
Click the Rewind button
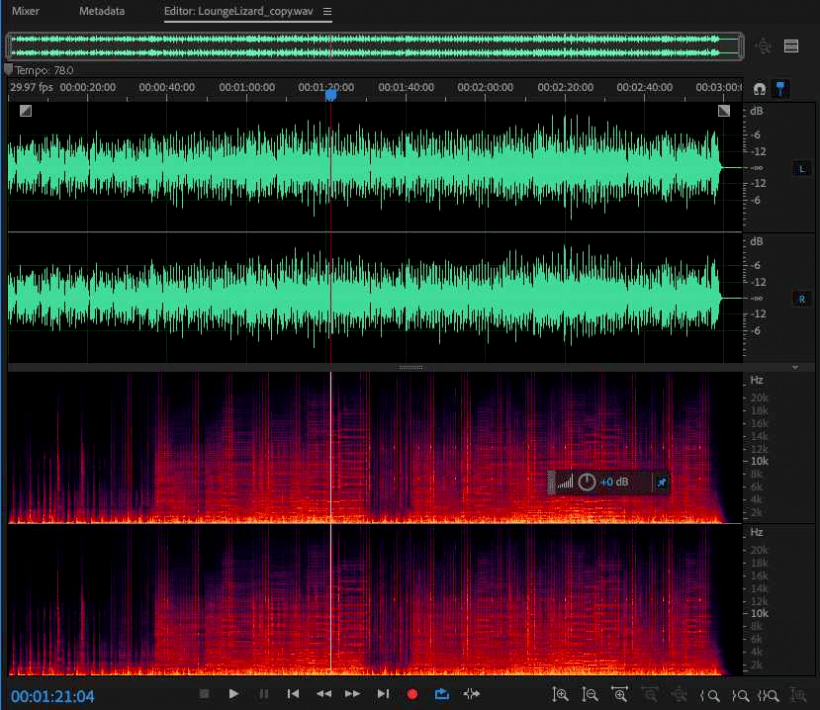point(324,694)
